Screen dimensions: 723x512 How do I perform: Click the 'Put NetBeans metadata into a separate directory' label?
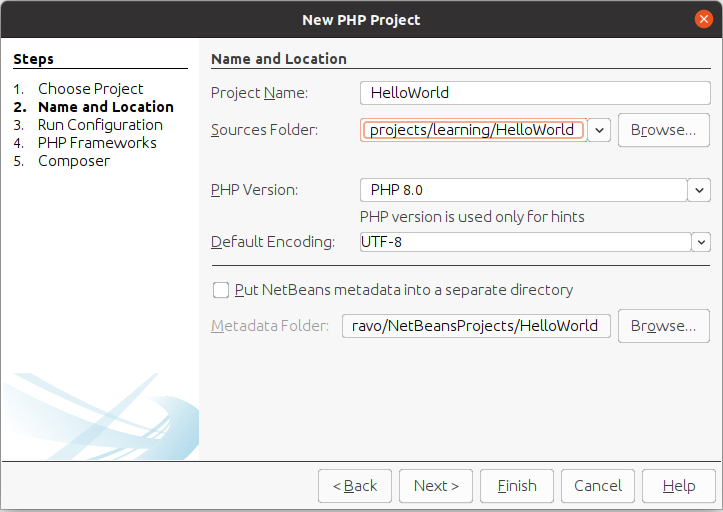404,290
